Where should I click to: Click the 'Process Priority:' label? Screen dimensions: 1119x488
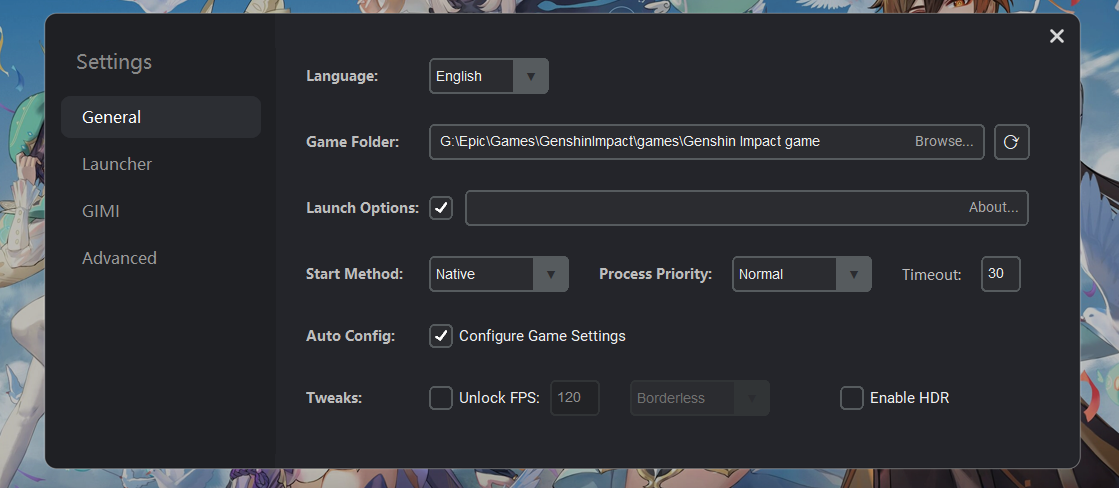pos(656,274)
